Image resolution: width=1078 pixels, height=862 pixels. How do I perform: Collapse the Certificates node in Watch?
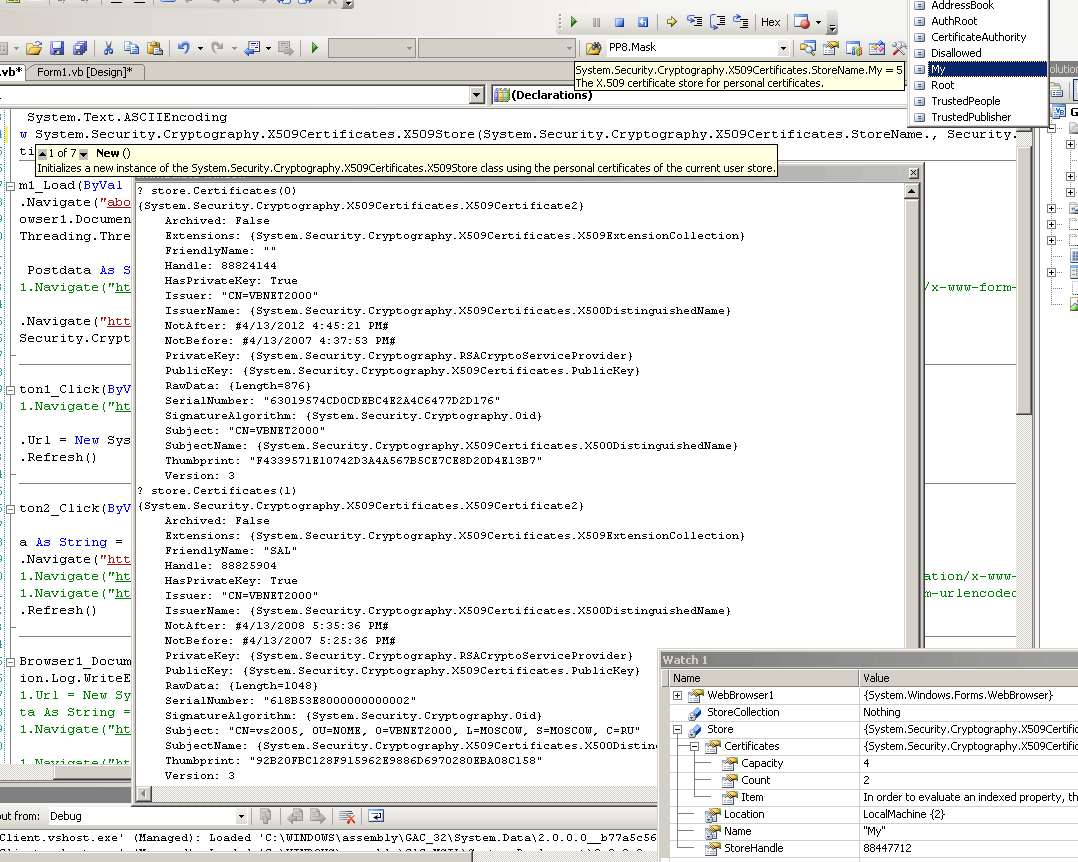coord(695,746)
